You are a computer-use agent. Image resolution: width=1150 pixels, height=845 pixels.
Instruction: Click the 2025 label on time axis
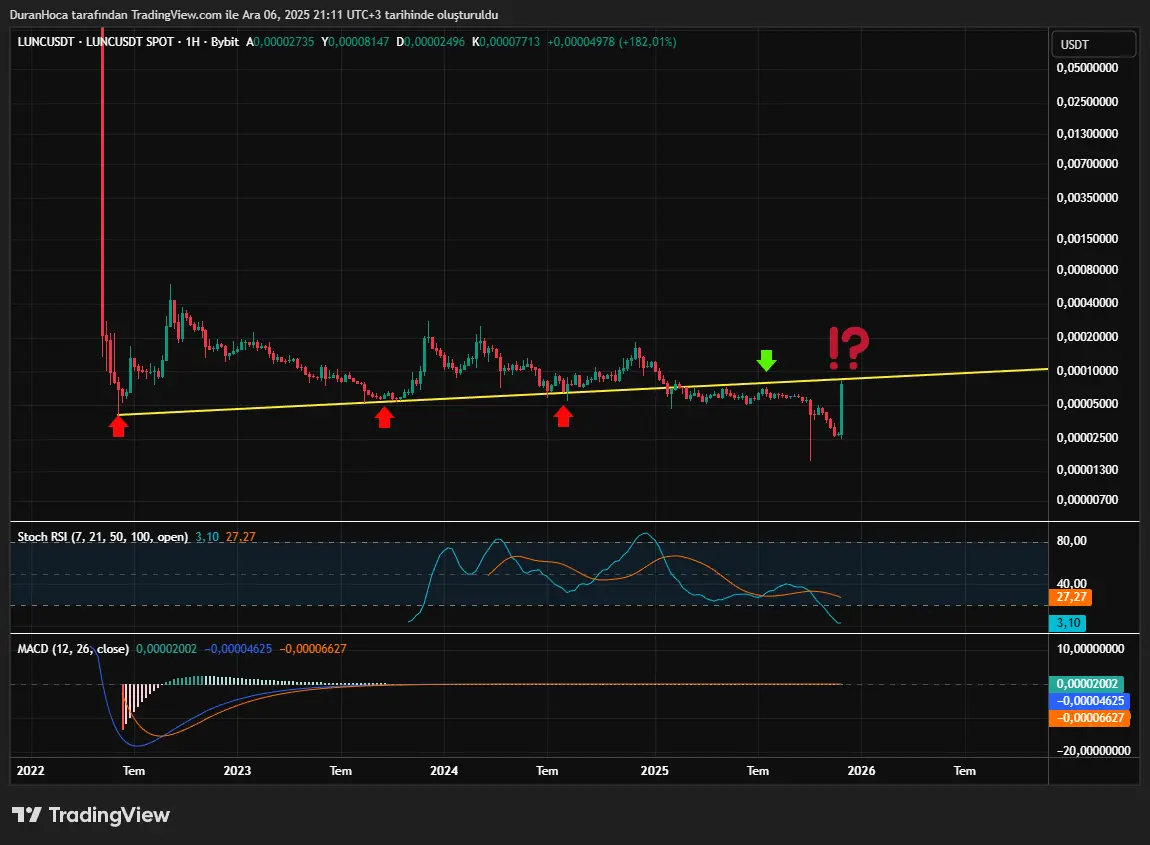coord(654,770)
